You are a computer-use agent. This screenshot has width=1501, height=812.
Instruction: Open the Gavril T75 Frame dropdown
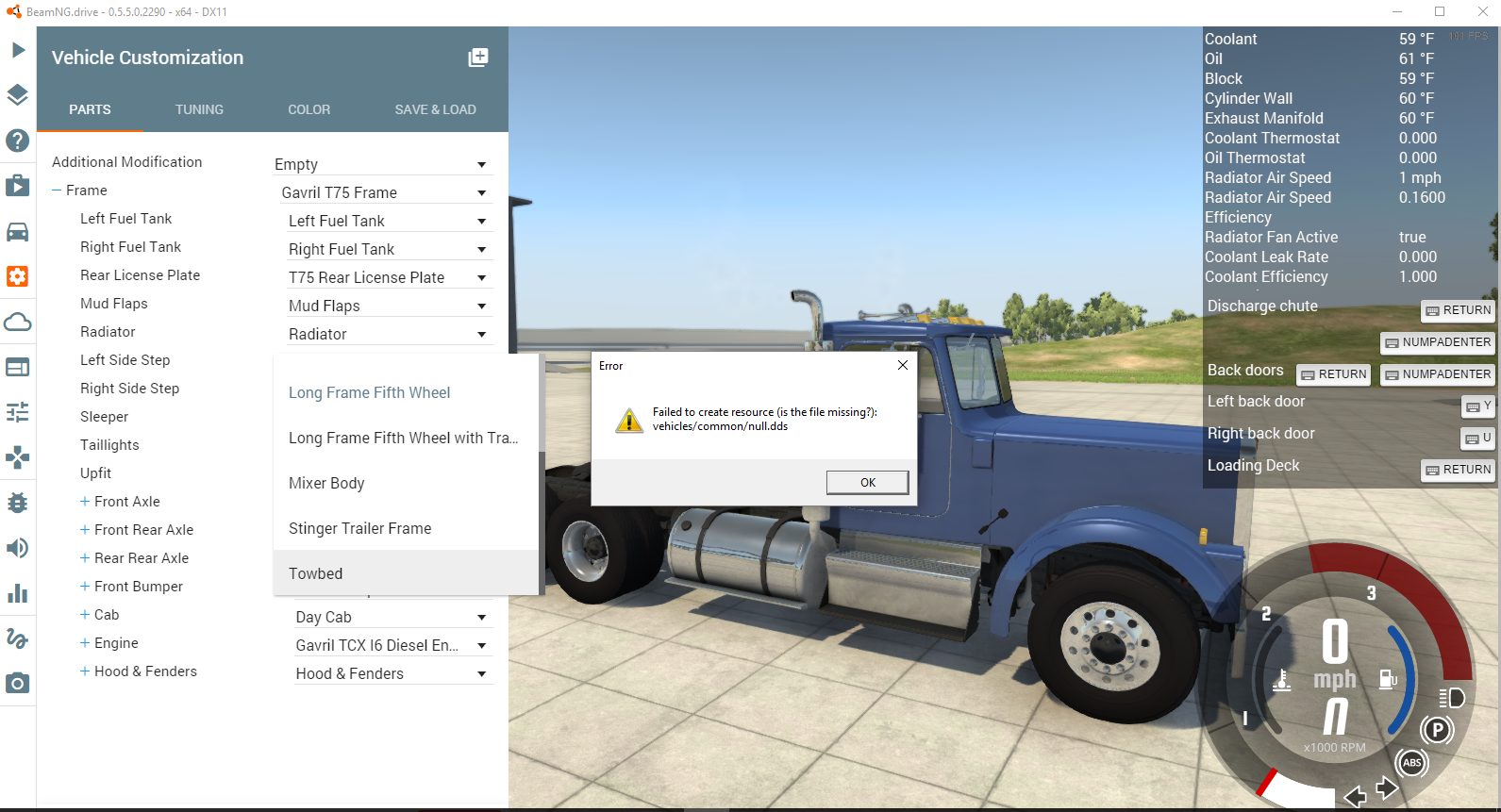(x=387, y=192)
